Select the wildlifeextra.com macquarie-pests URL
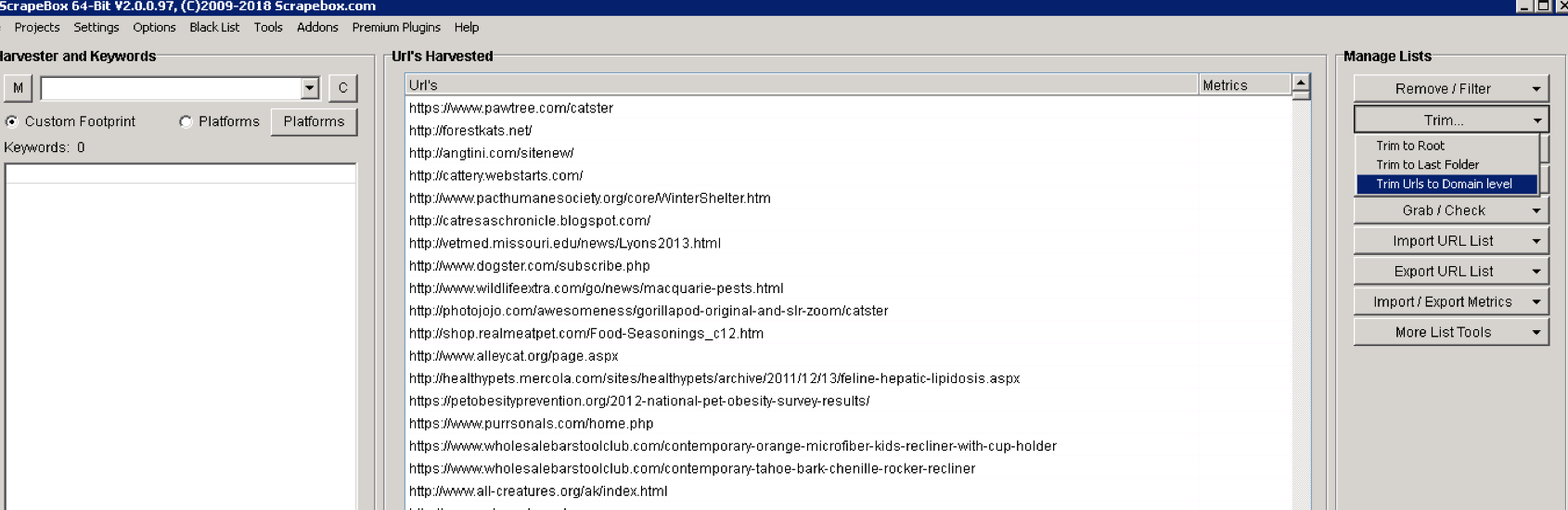The image size is (1568, 510). (x=597, y=288)
